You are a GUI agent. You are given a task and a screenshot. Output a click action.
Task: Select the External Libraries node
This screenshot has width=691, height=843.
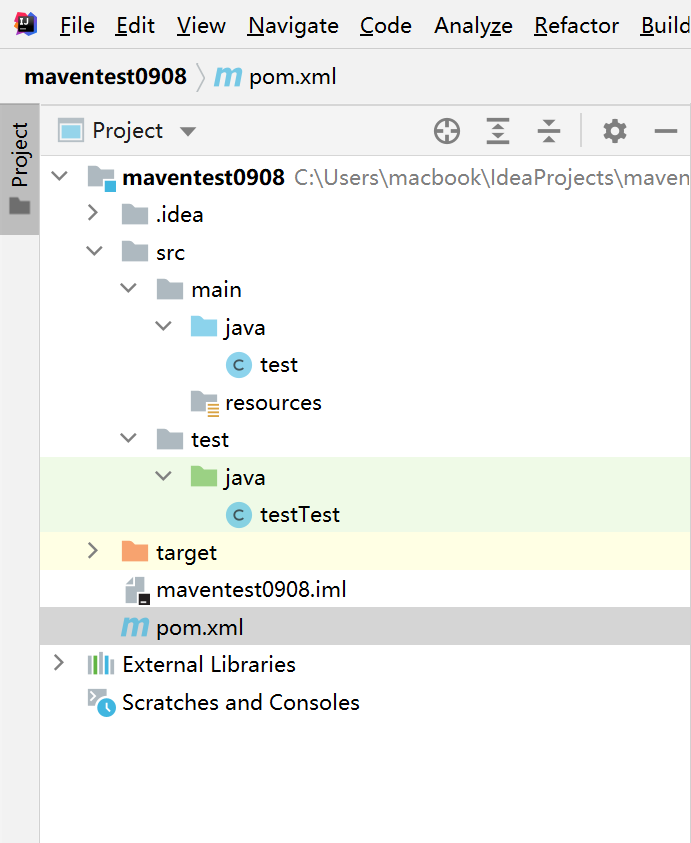[x=209, y=665]
